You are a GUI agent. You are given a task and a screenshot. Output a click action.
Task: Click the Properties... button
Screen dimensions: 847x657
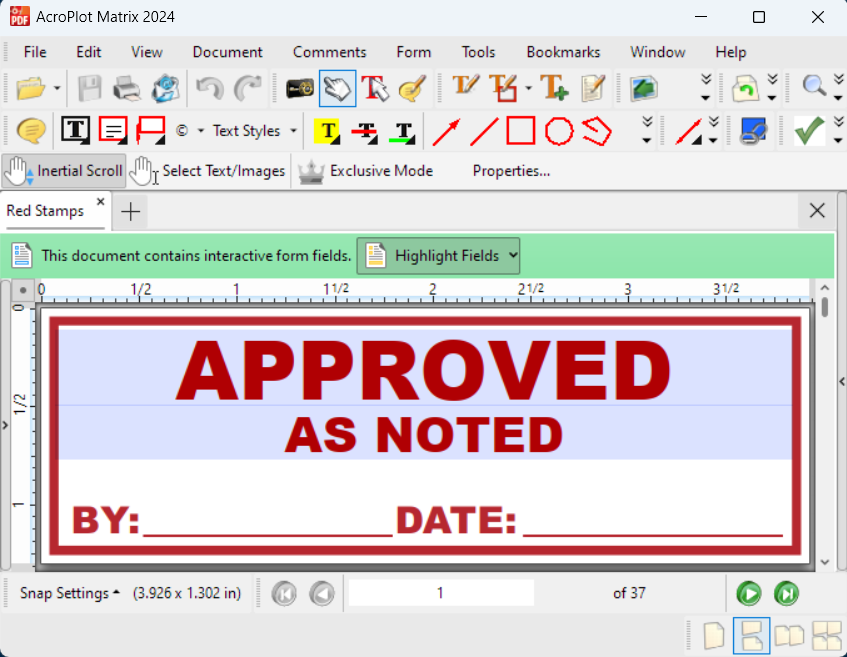[x=511, y=171]
